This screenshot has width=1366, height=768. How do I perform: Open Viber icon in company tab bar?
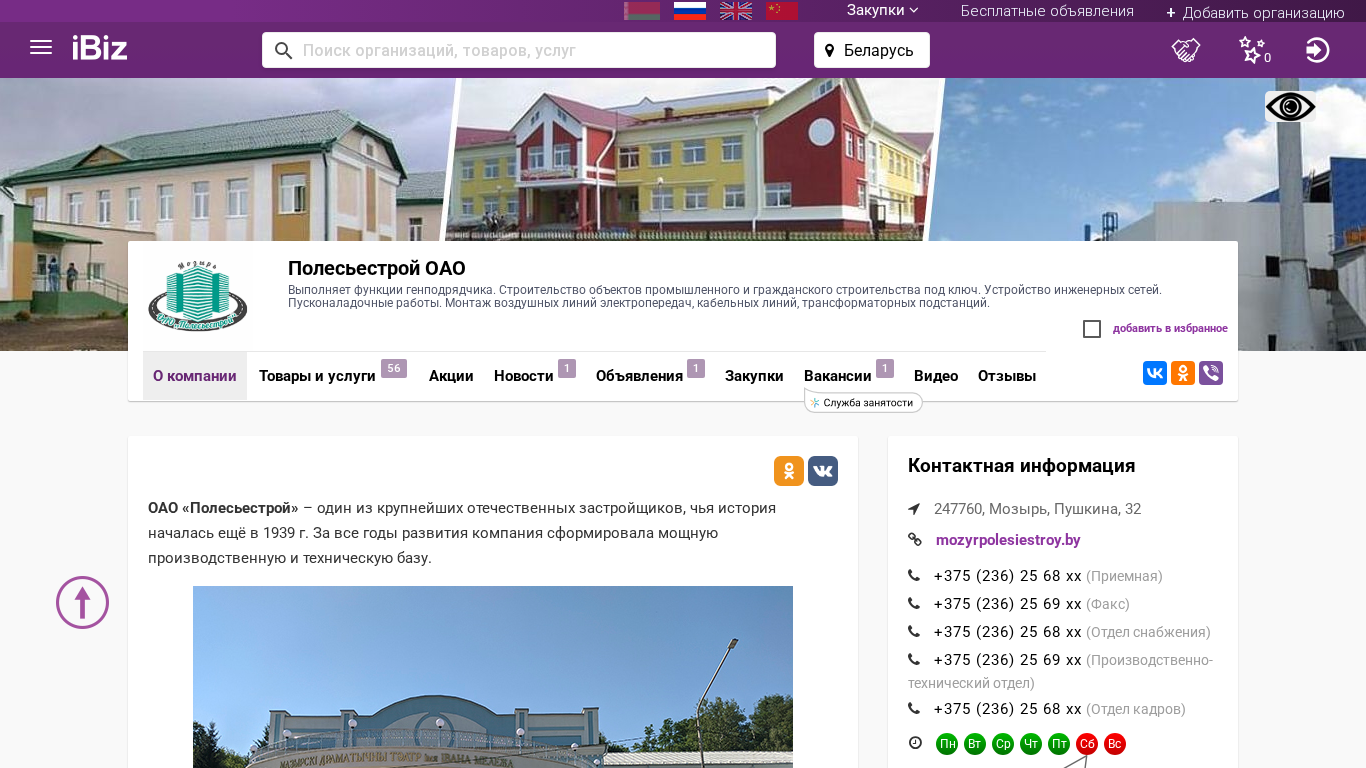pyautogui.click(x=1211, y=373)
